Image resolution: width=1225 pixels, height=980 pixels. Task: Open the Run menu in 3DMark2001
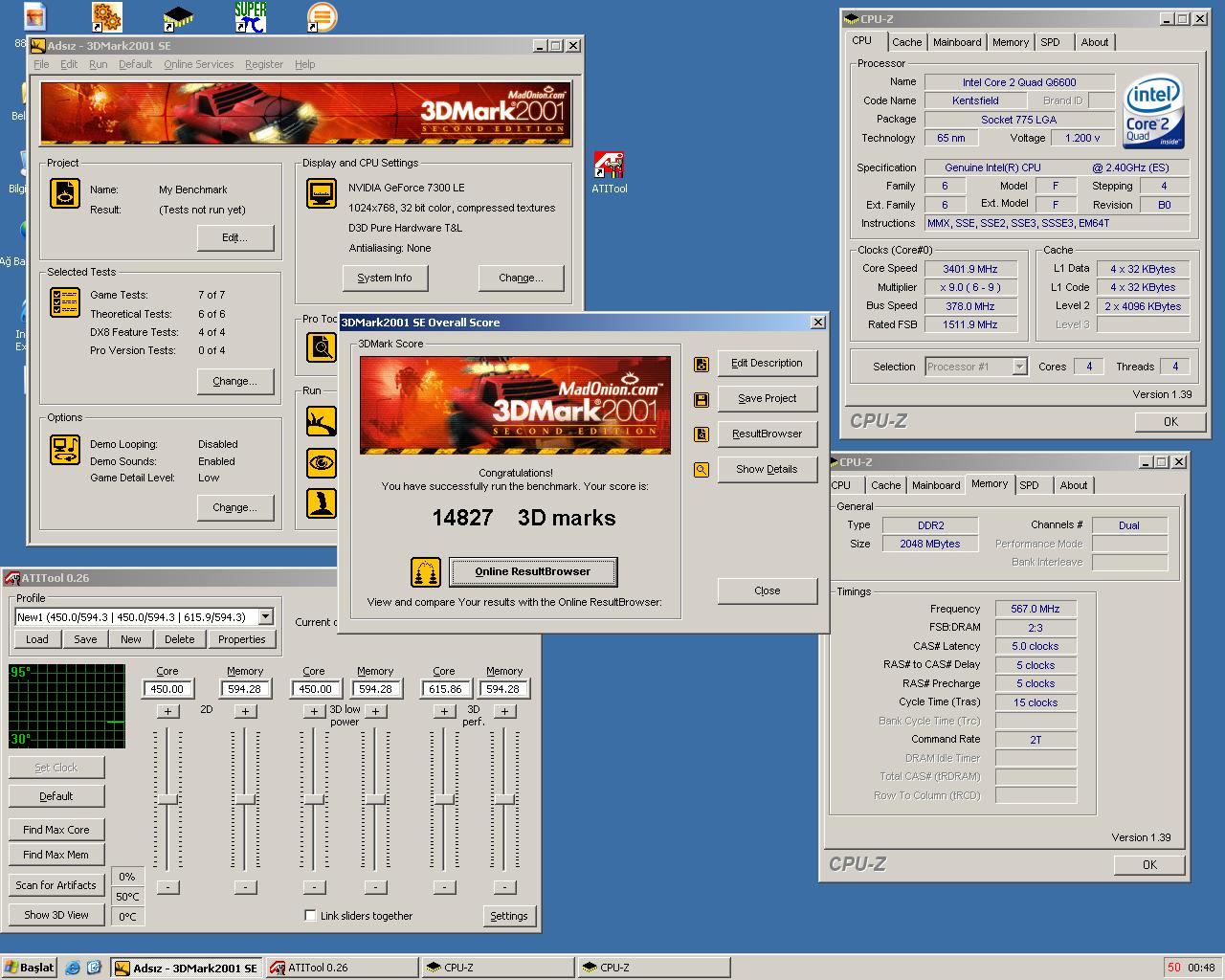[99, 64]
